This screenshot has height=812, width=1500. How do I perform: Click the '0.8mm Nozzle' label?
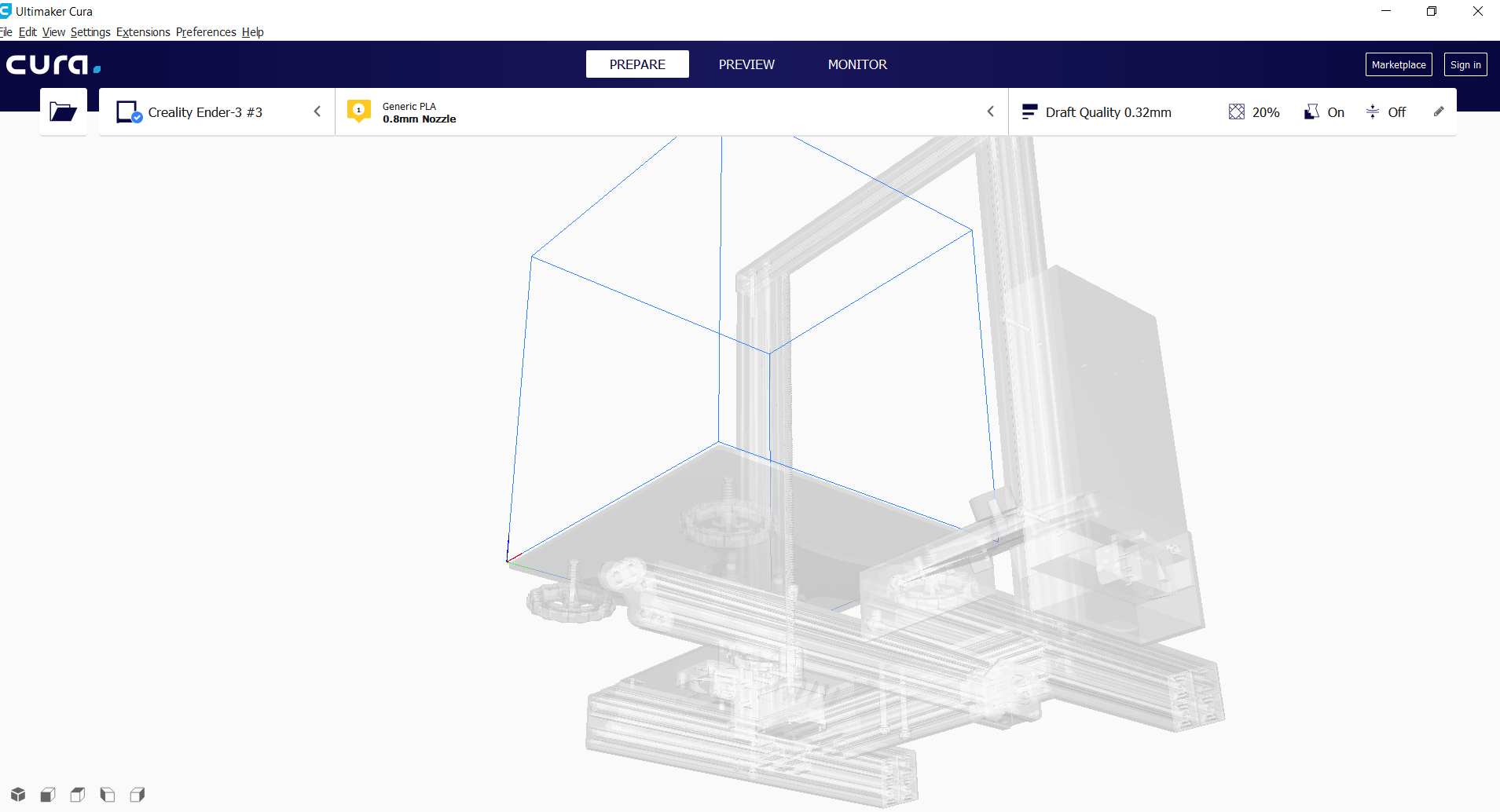click(x=420, y=119)
